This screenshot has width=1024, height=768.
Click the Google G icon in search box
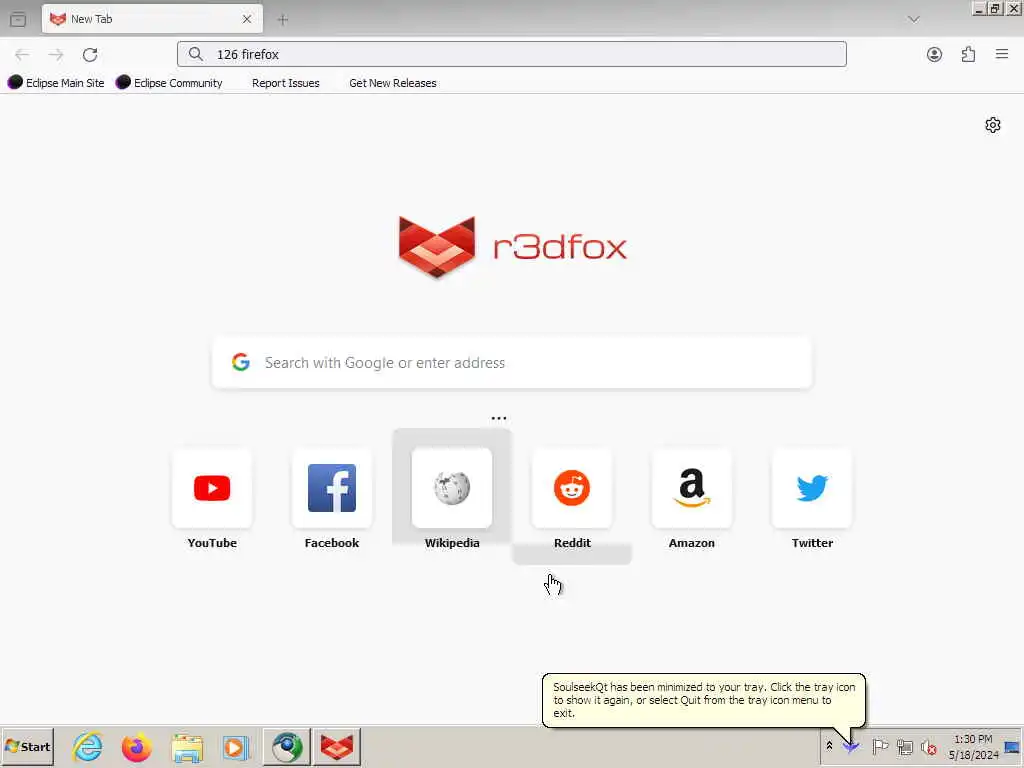coord(241,362)
